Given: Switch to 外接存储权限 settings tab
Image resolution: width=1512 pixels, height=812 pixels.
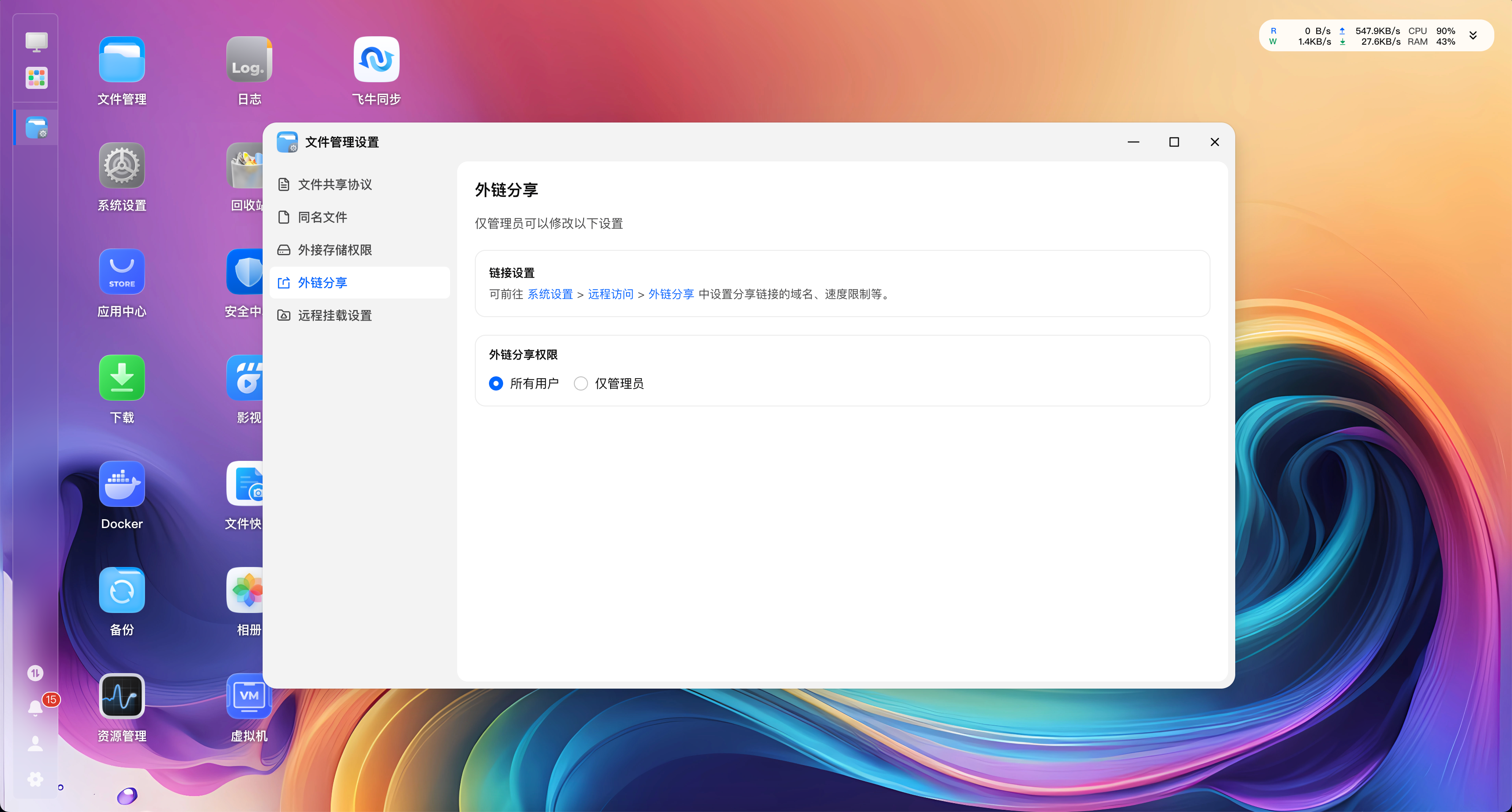Looking at the screenshot, I should [360, 250].
